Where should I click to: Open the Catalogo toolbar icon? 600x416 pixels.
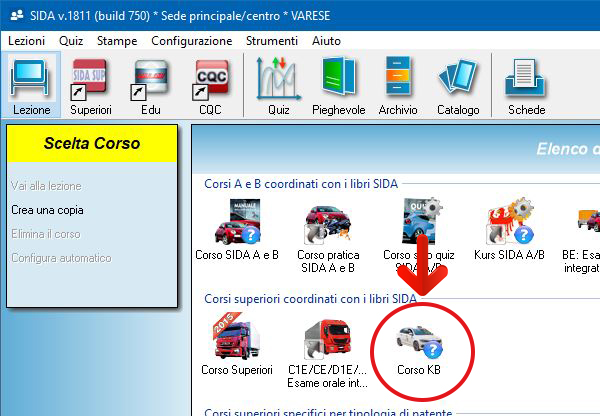(458, 85)
